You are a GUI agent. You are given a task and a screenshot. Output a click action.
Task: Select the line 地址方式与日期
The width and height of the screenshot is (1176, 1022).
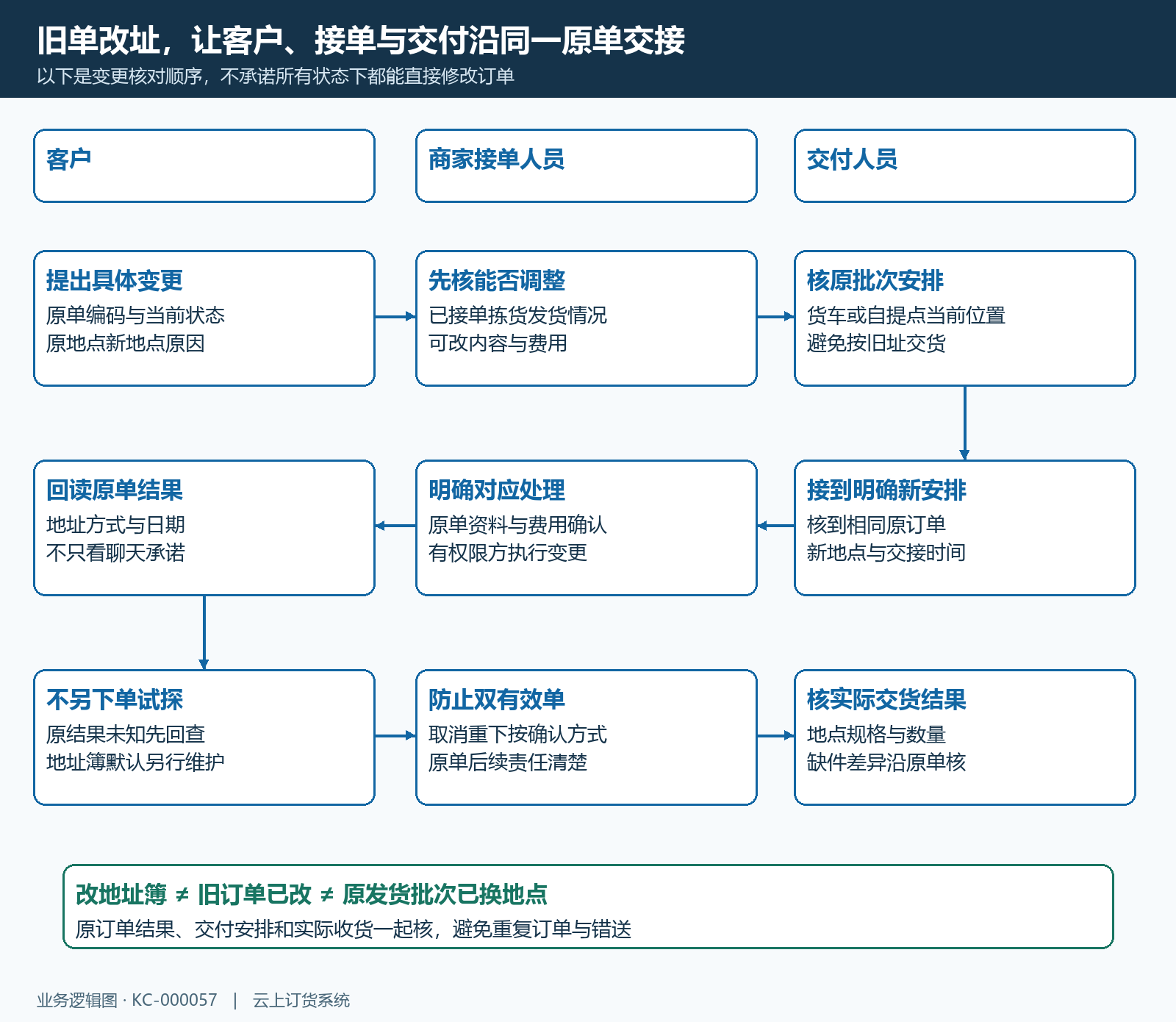pos(115,525)
